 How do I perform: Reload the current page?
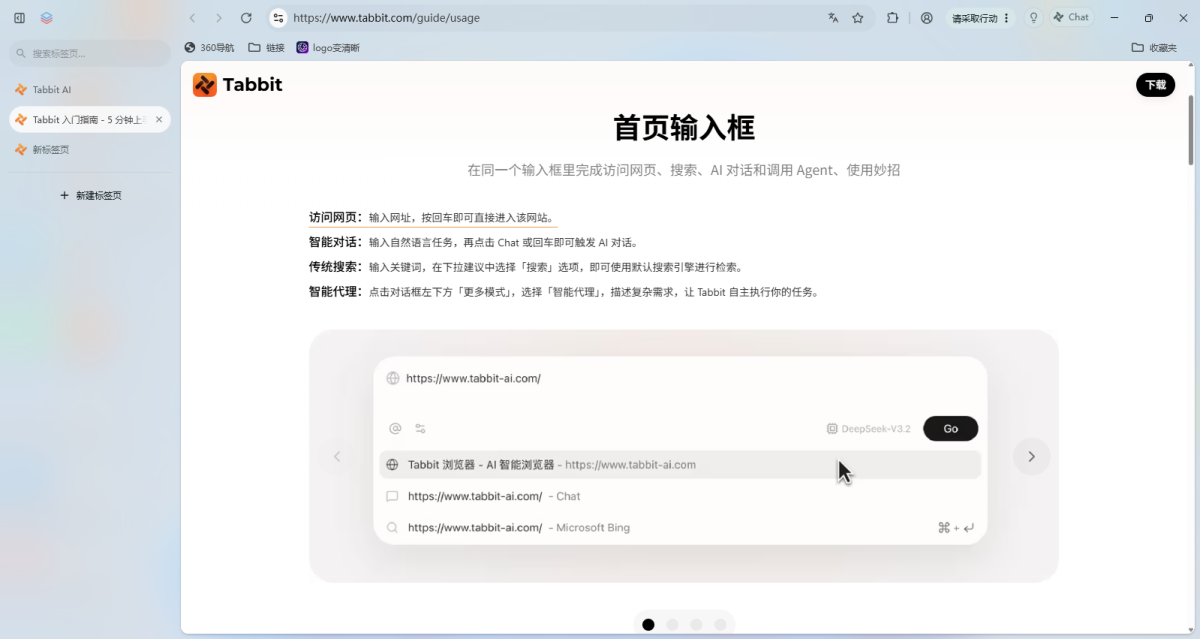pyautogui.click(x=246, y=18)
